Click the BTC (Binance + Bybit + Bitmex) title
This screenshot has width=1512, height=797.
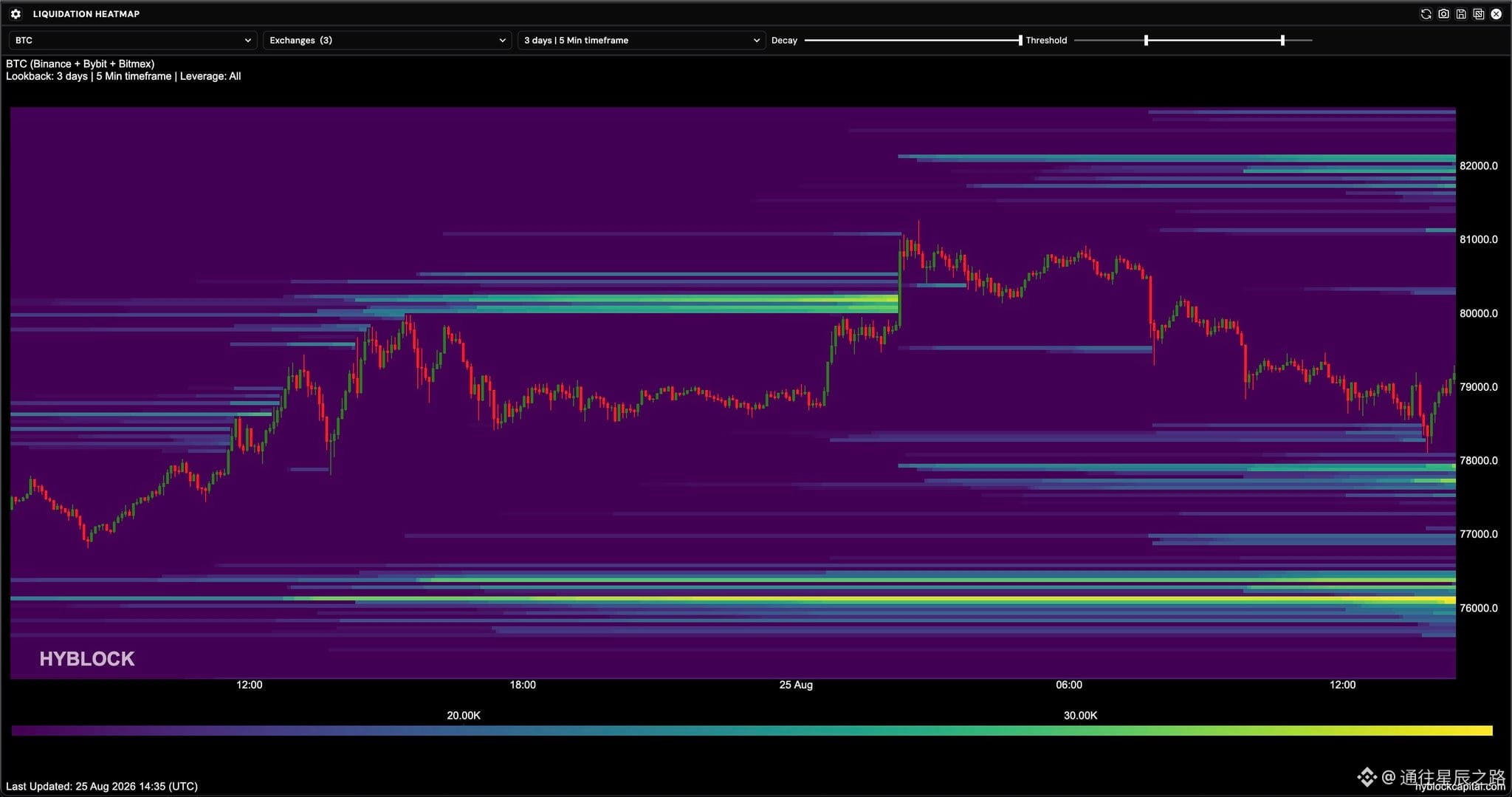tap(80, 64)
